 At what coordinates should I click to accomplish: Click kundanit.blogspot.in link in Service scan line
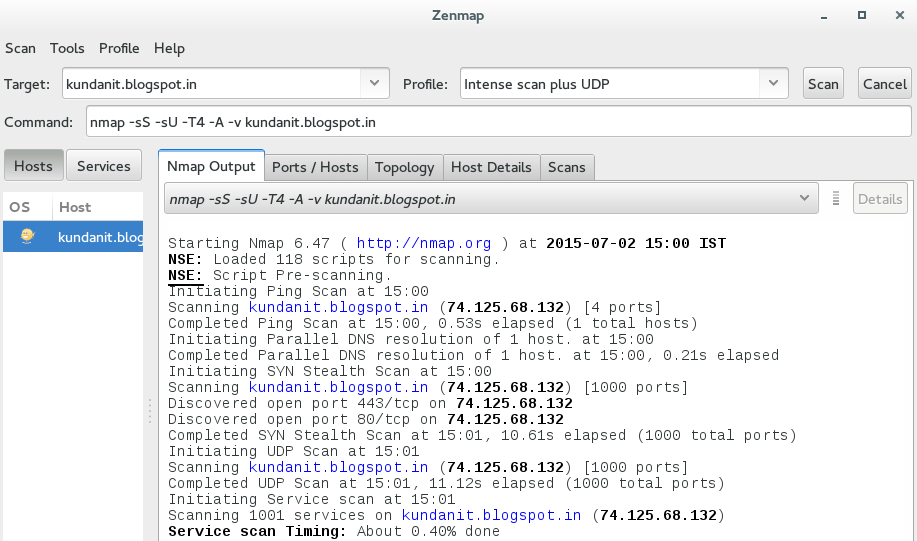[x=491, y=515]
